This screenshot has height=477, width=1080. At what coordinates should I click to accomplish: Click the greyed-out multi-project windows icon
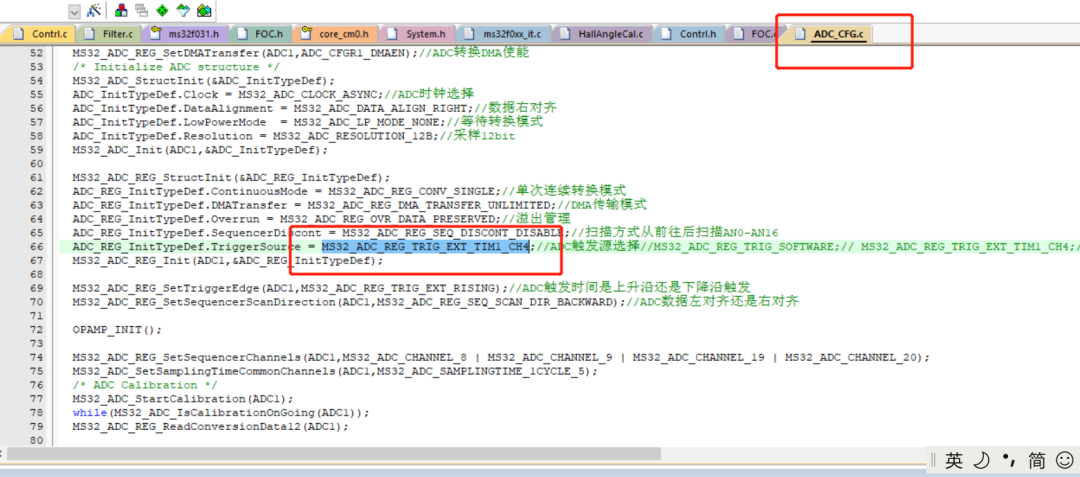point(142,10)
